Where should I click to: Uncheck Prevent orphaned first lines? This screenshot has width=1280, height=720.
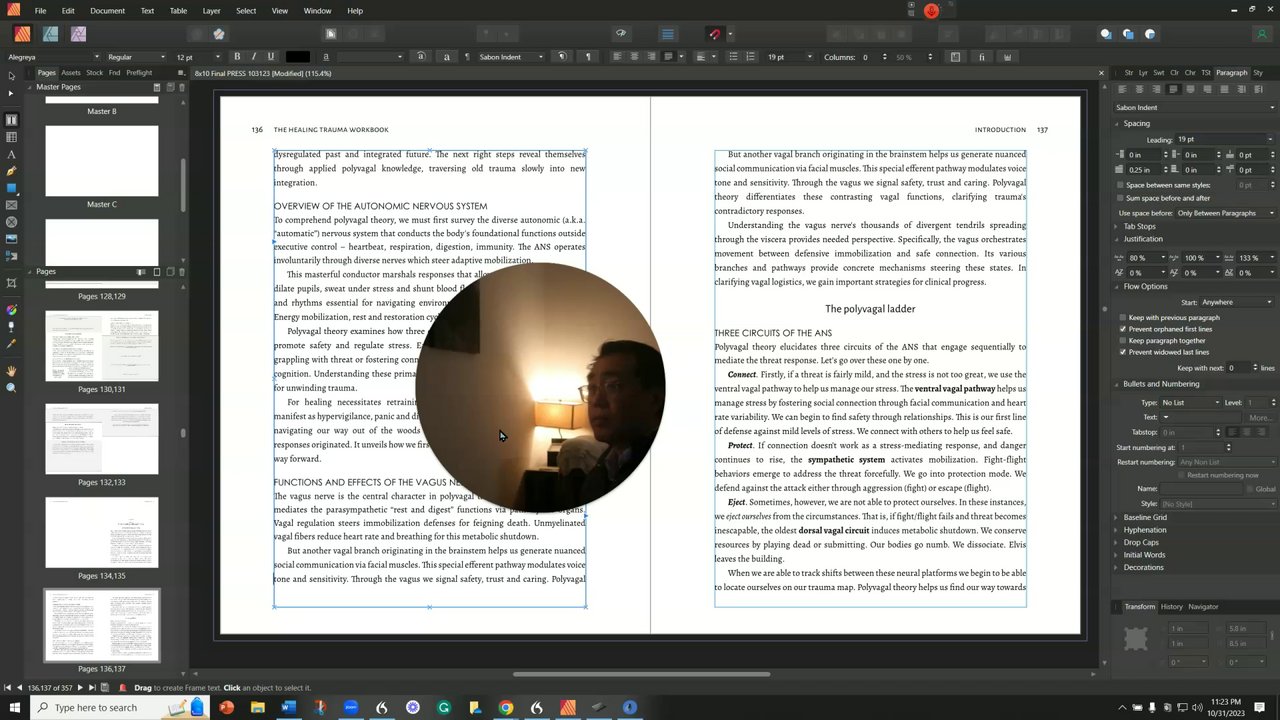(x=1123, y=329)
